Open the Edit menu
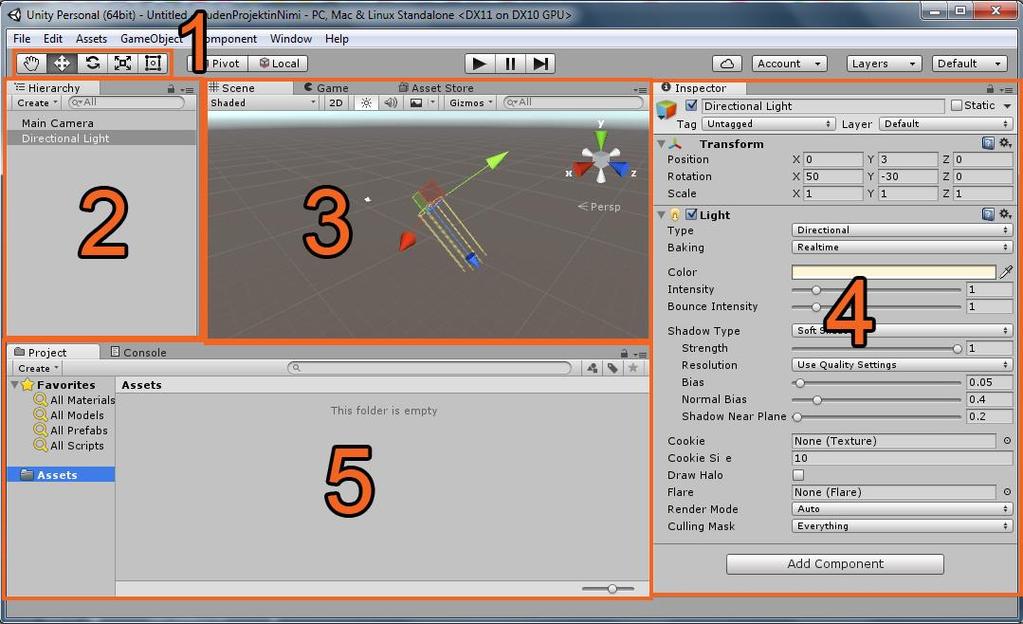The height and width of the screenshot is (624, 1023). point(53,39)
